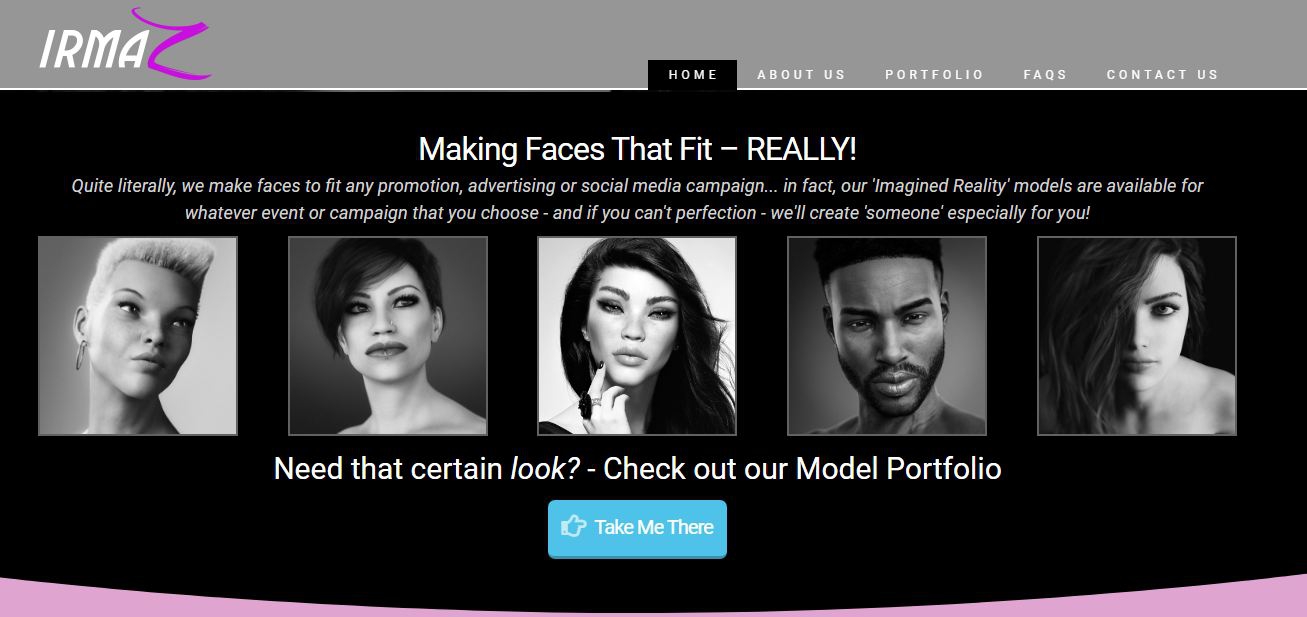Open the Portfolio navigation item
Image resolution: width=1307 pixels, height=617 pixels.
tap(934, 75)
